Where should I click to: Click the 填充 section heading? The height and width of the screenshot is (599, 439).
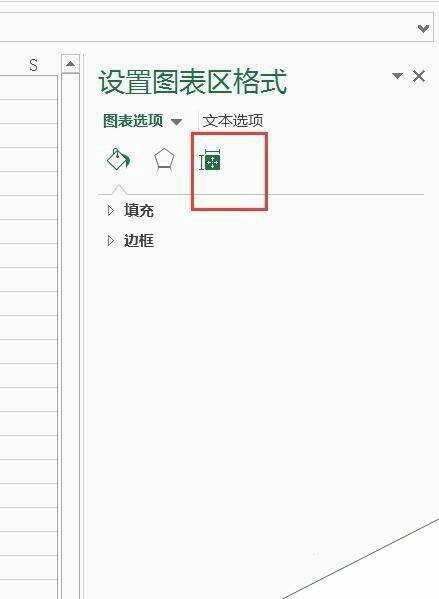click(139, 210)
